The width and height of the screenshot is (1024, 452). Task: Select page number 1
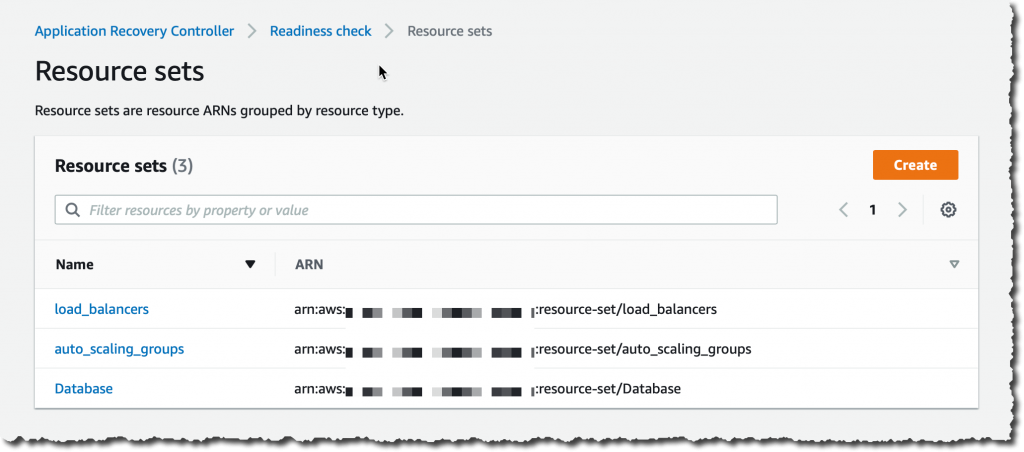coord(872,210)
